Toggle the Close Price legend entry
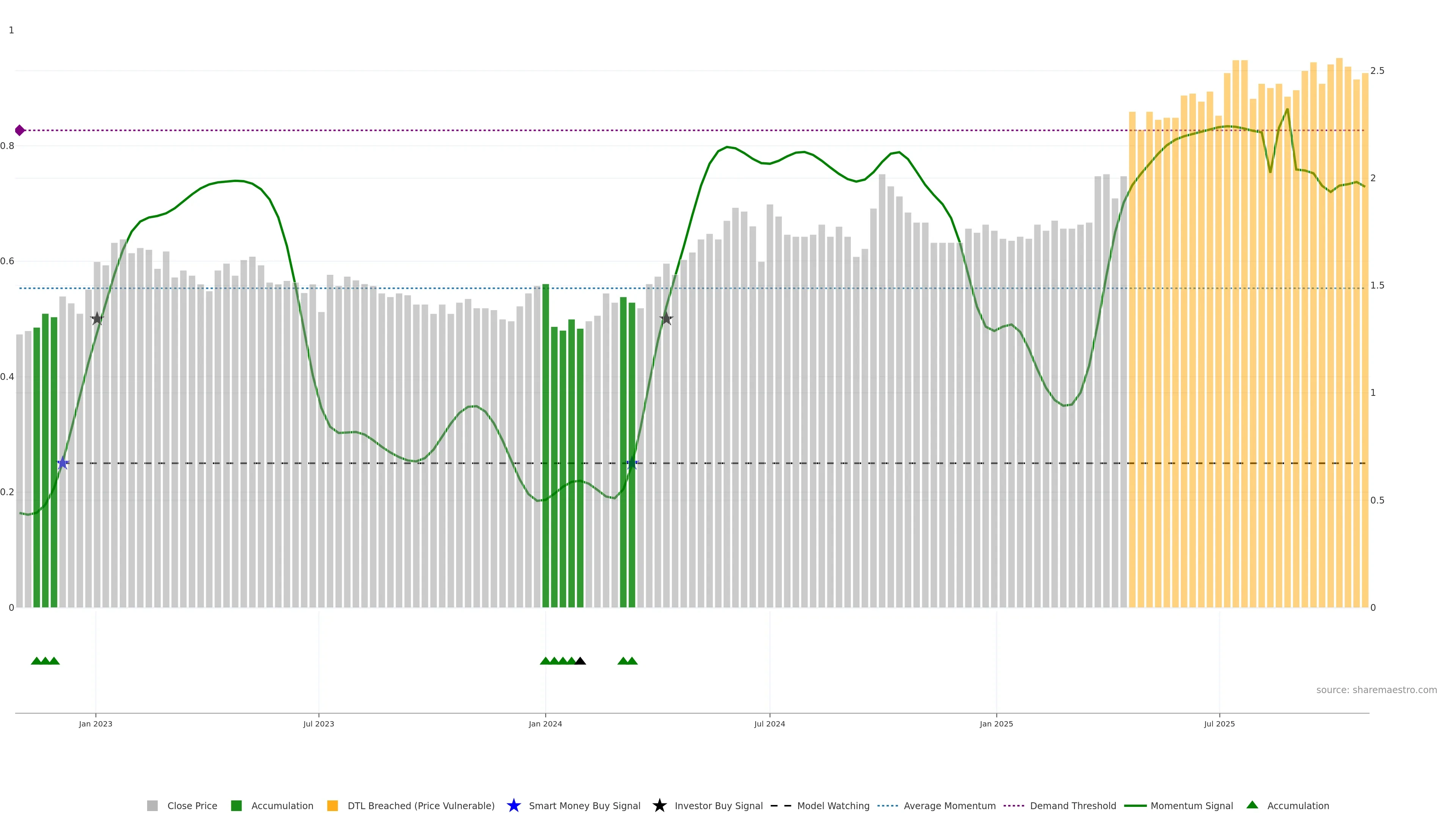Image resolution: width=1456 pixels, height=819 pixels. 191,805
